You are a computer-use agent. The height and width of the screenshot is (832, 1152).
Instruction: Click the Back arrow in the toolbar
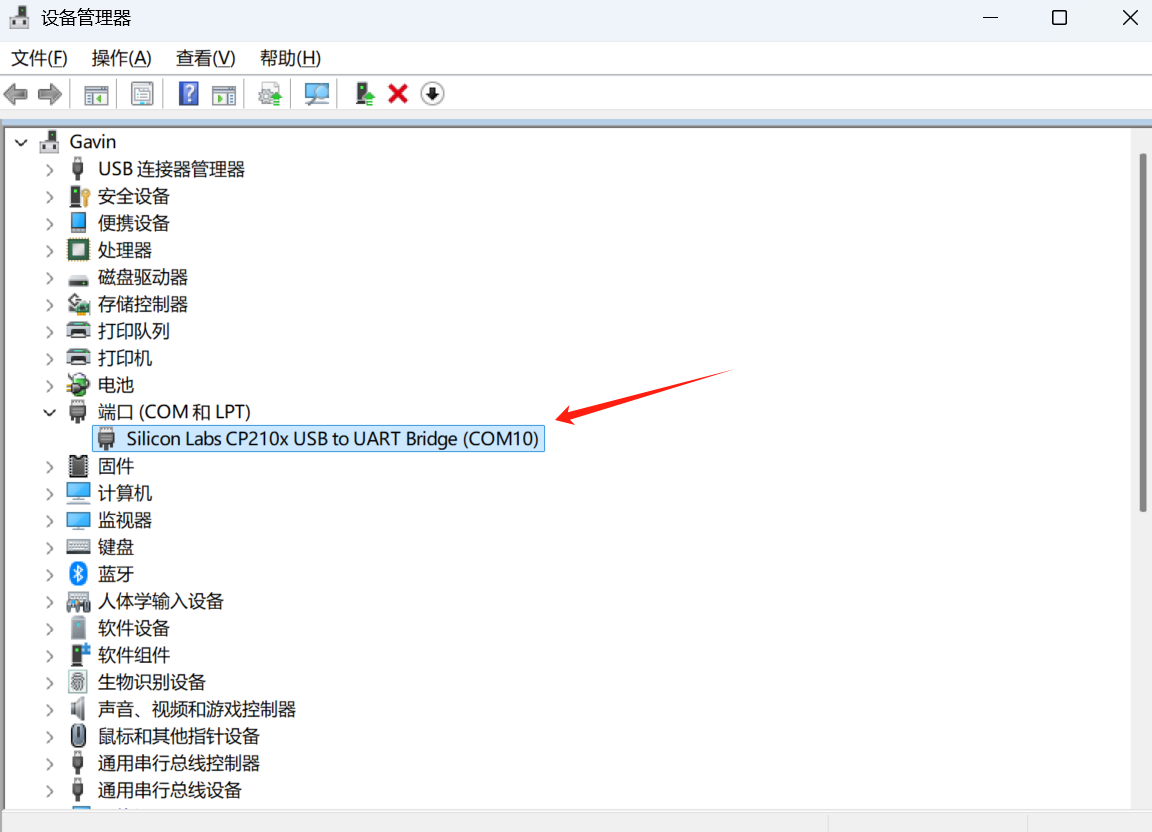[x=16, y=94]
